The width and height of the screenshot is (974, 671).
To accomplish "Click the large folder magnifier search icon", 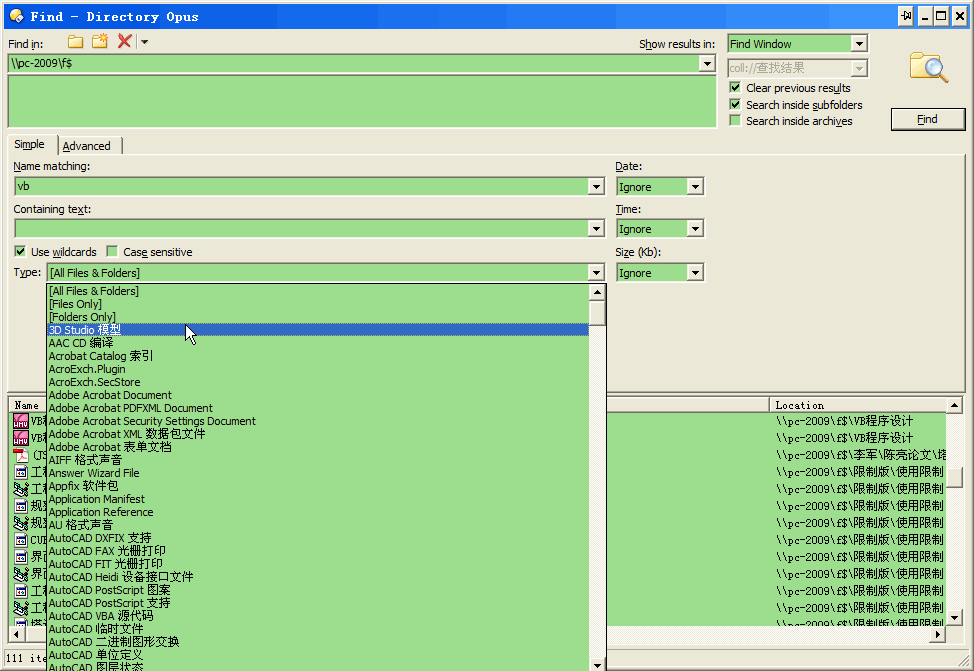I will [x=928, y=67].
